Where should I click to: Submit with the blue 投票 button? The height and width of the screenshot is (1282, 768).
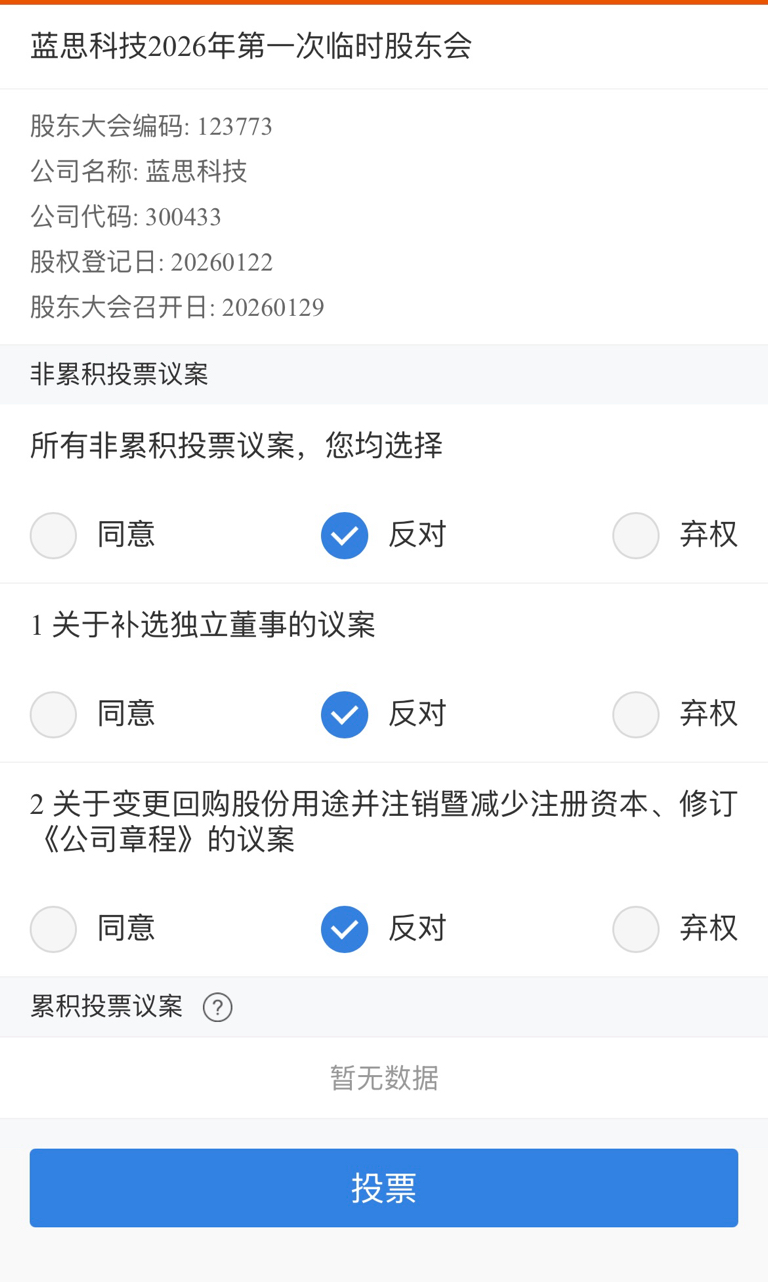[384, 1188]
